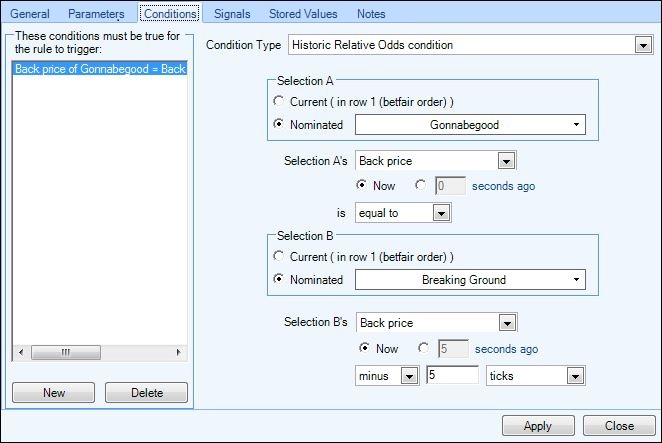The image size is (662, 443).
Task: Click the New condition button
Action: point(54,393)
